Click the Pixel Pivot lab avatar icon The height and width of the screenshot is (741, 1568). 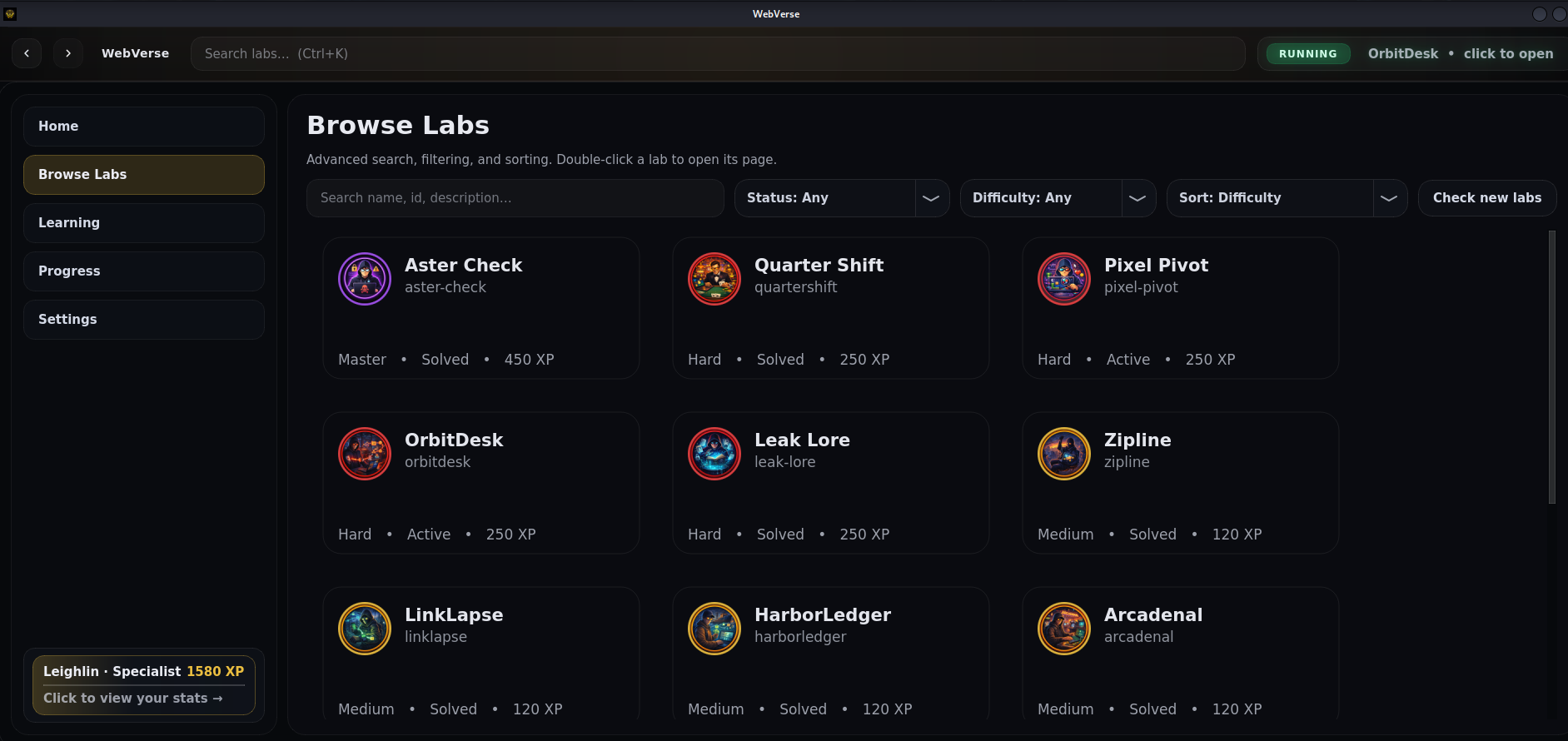[x=1064, y=279]
